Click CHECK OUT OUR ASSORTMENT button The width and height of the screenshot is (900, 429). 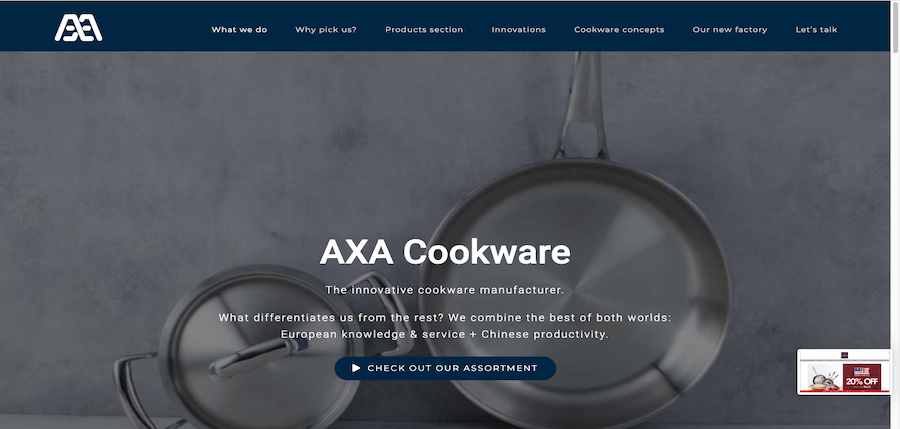point(445,368)
